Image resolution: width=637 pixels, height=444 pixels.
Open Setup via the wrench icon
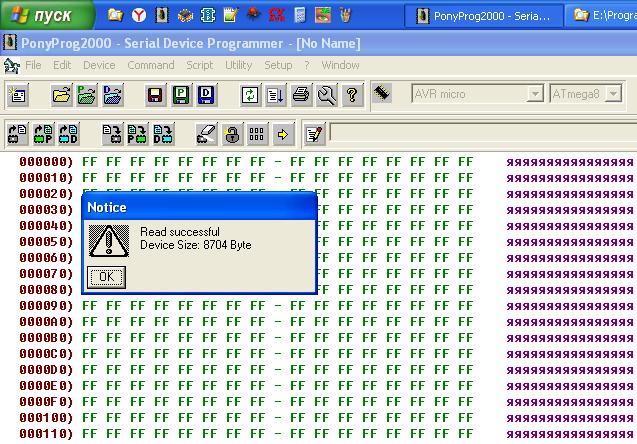pos(326,95)
